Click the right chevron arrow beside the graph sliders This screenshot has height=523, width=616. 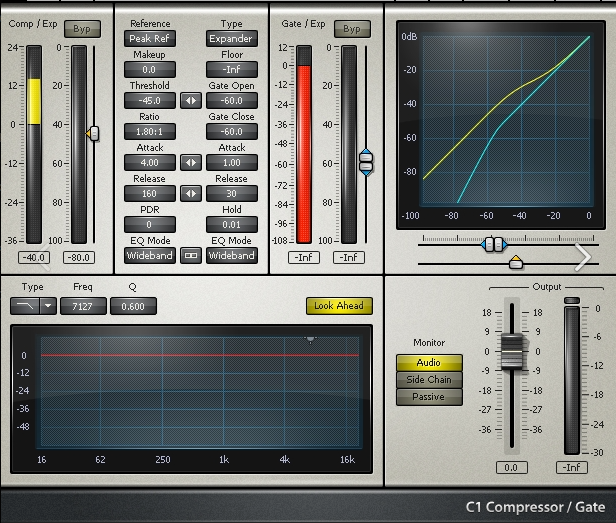(583, 257)
